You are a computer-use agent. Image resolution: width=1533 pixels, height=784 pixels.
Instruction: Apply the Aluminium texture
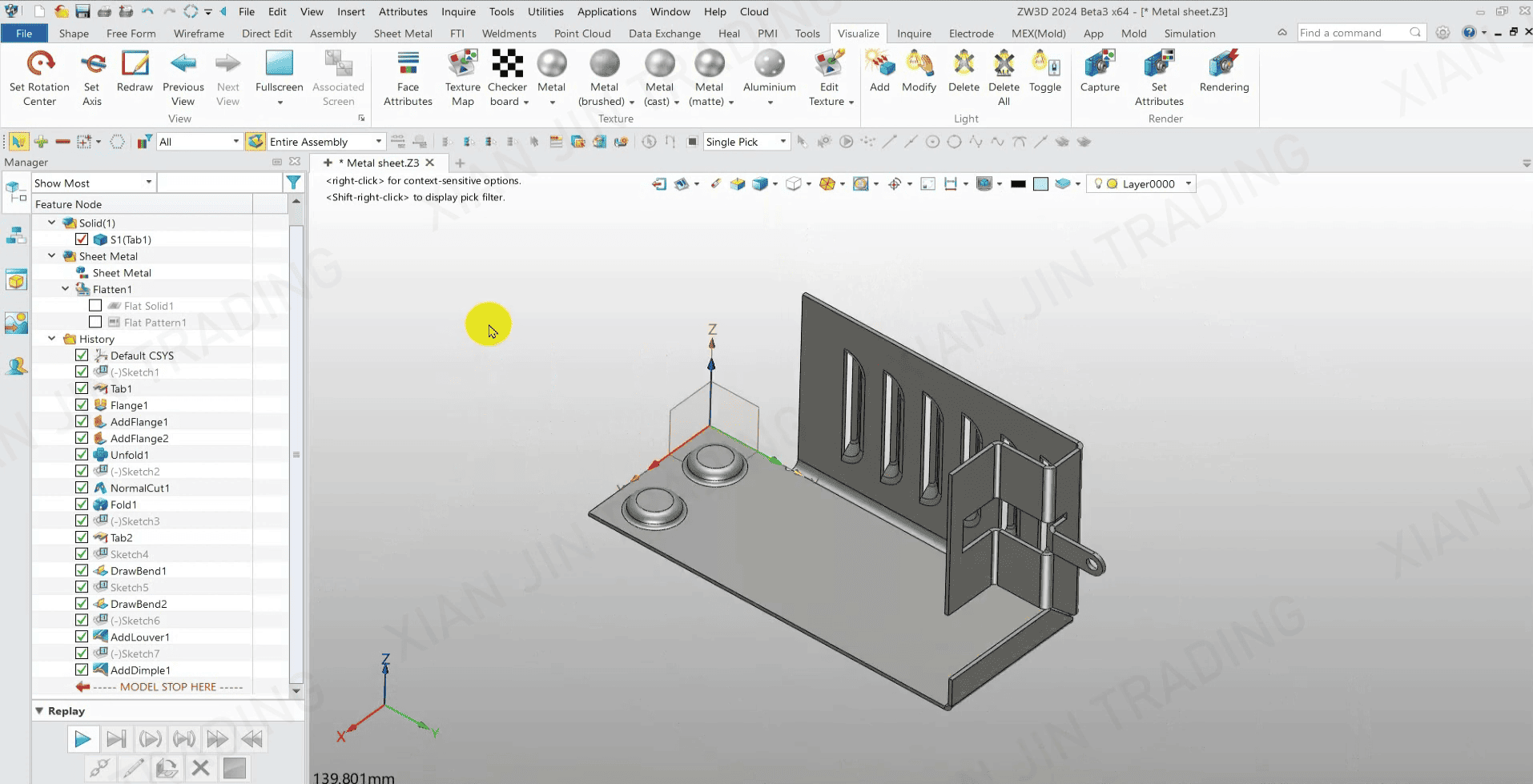(769, 64)
